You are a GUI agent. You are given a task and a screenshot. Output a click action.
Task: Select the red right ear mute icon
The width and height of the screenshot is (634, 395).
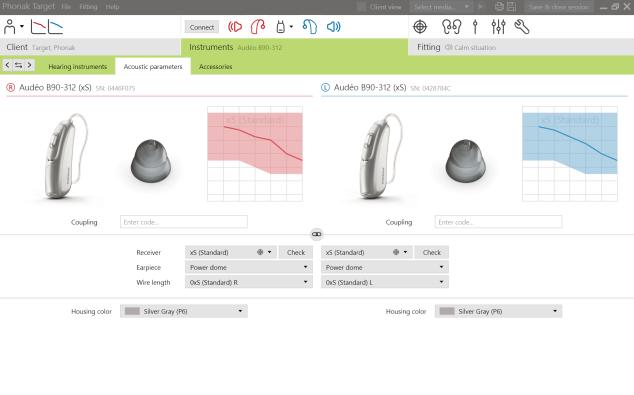(235, 27)
